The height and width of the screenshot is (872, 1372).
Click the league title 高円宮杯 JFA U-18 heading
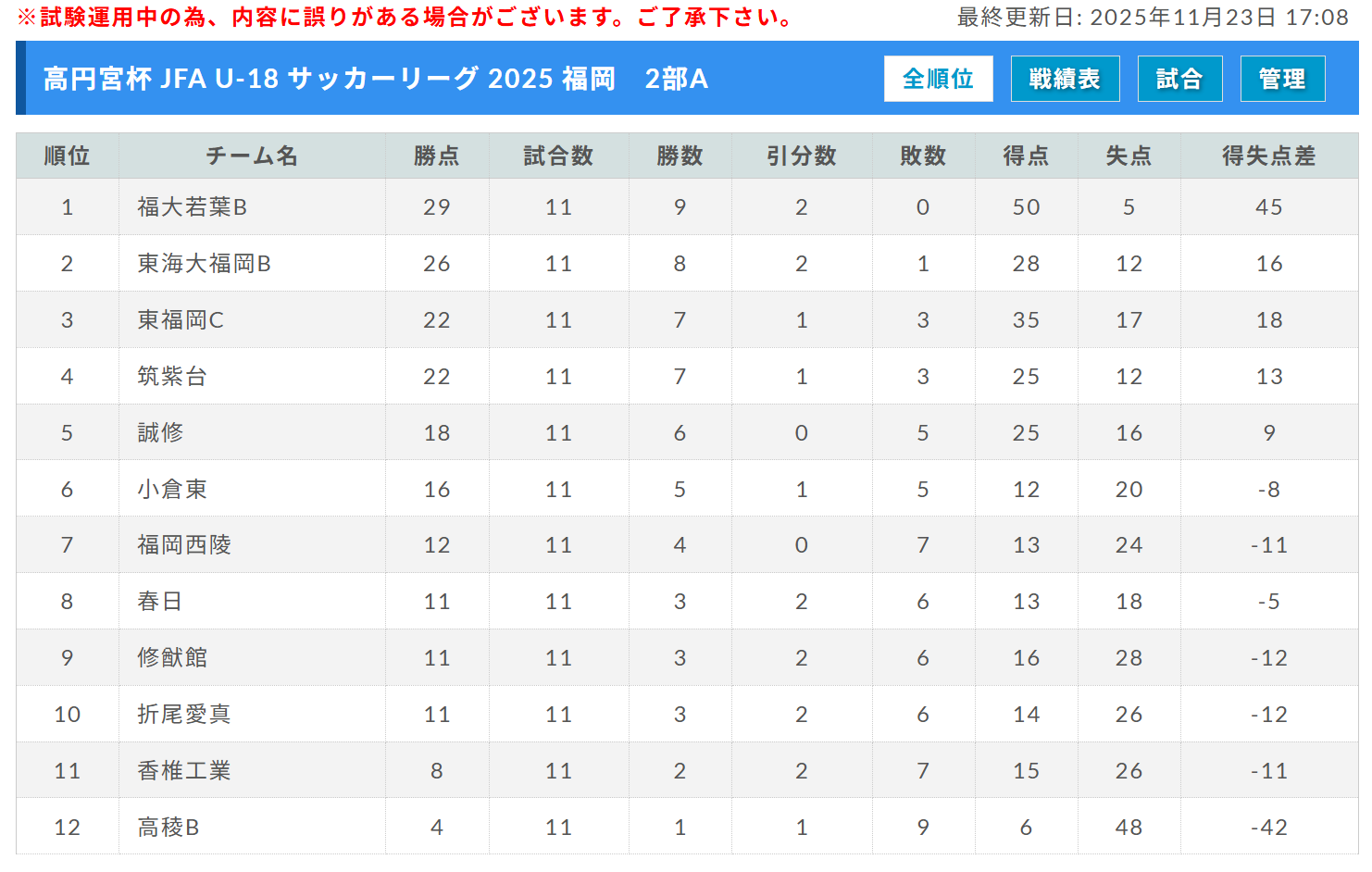click(375, 79)
